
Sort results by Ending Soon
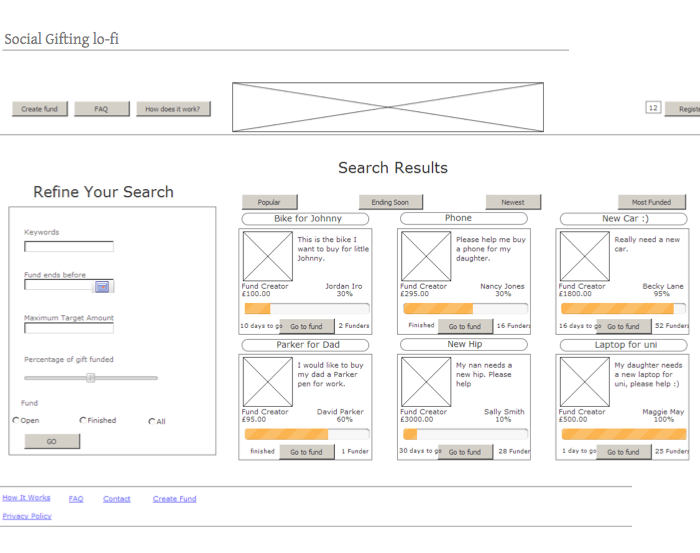tap(390, 202)
